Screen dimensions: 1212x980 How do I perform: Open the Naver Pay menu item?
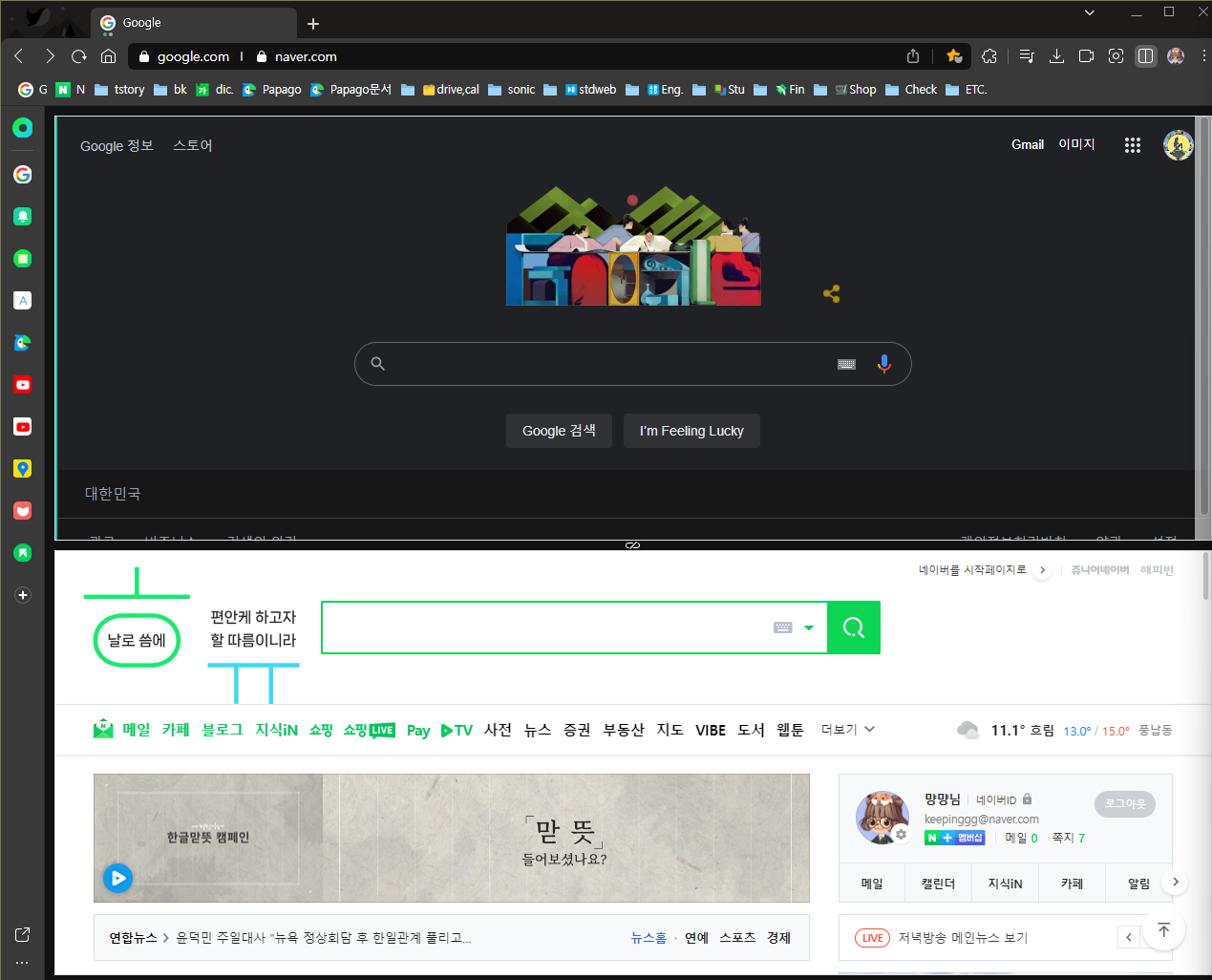coord(418,730)
